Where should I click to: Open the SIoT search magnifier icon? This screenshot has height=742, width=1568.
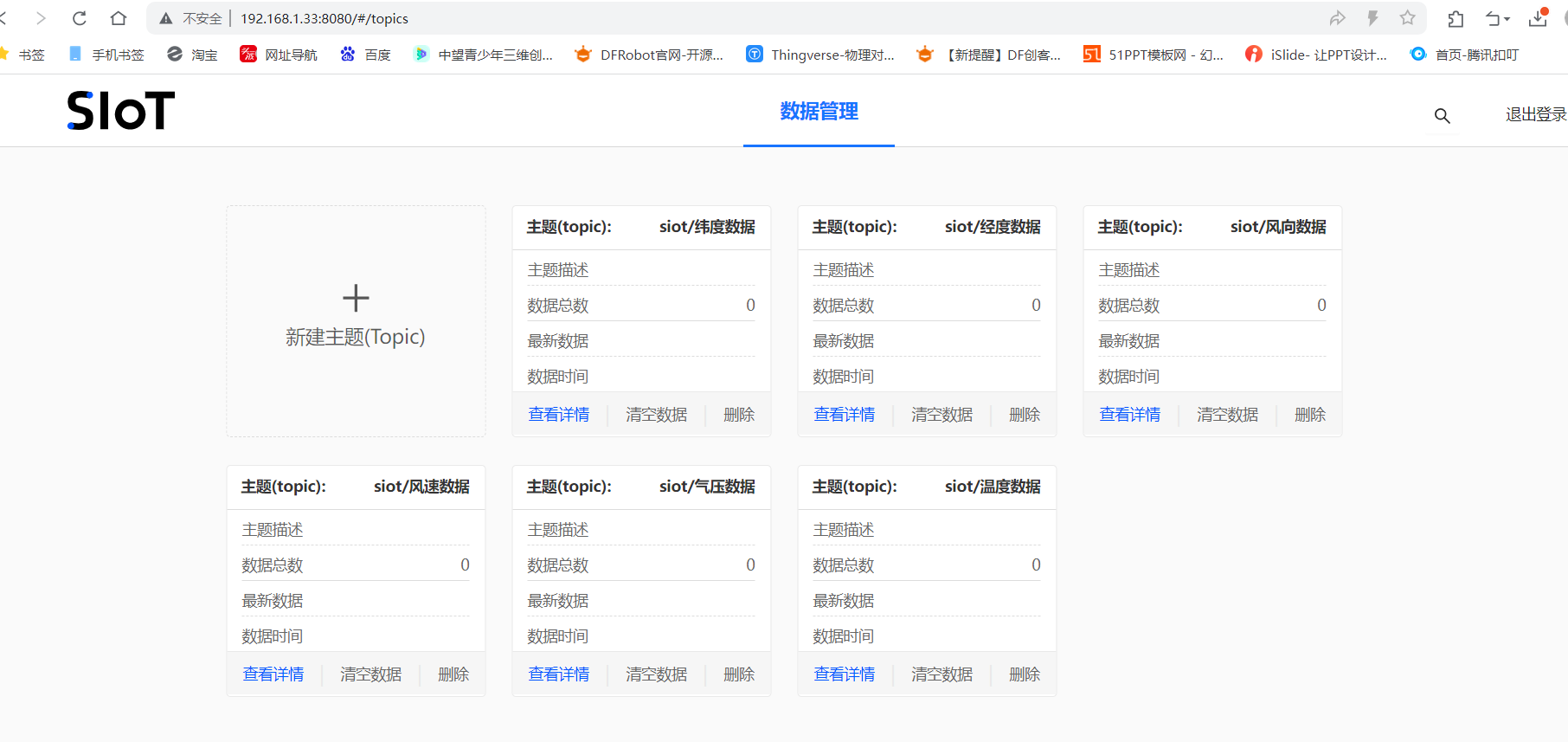[1442, 115]
